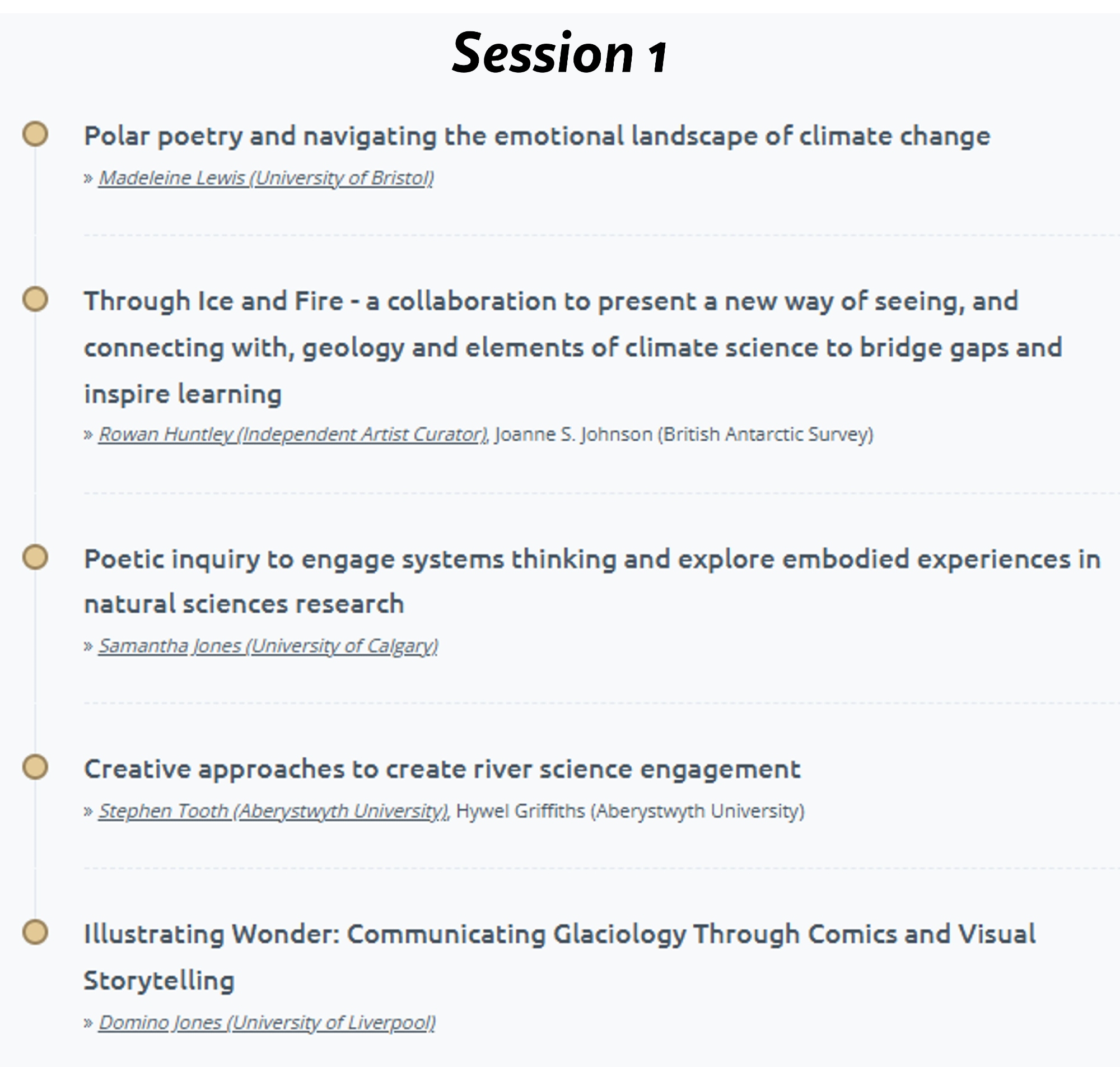Click co-author Hywel Griffiths' name
1120x1067 pixels.
point(630,811)
